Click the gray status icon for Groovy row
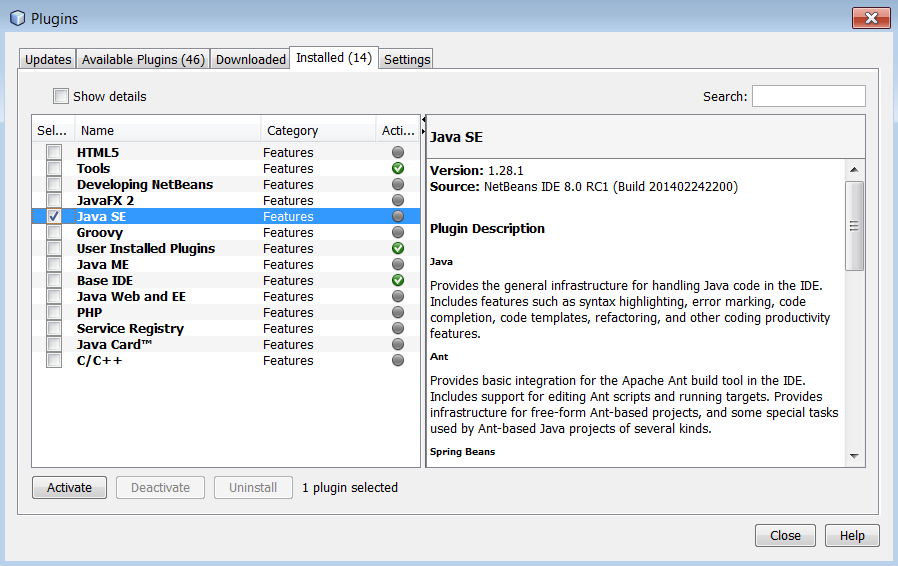Viewport: 898px width, 566px height. [x=398, y=233]
